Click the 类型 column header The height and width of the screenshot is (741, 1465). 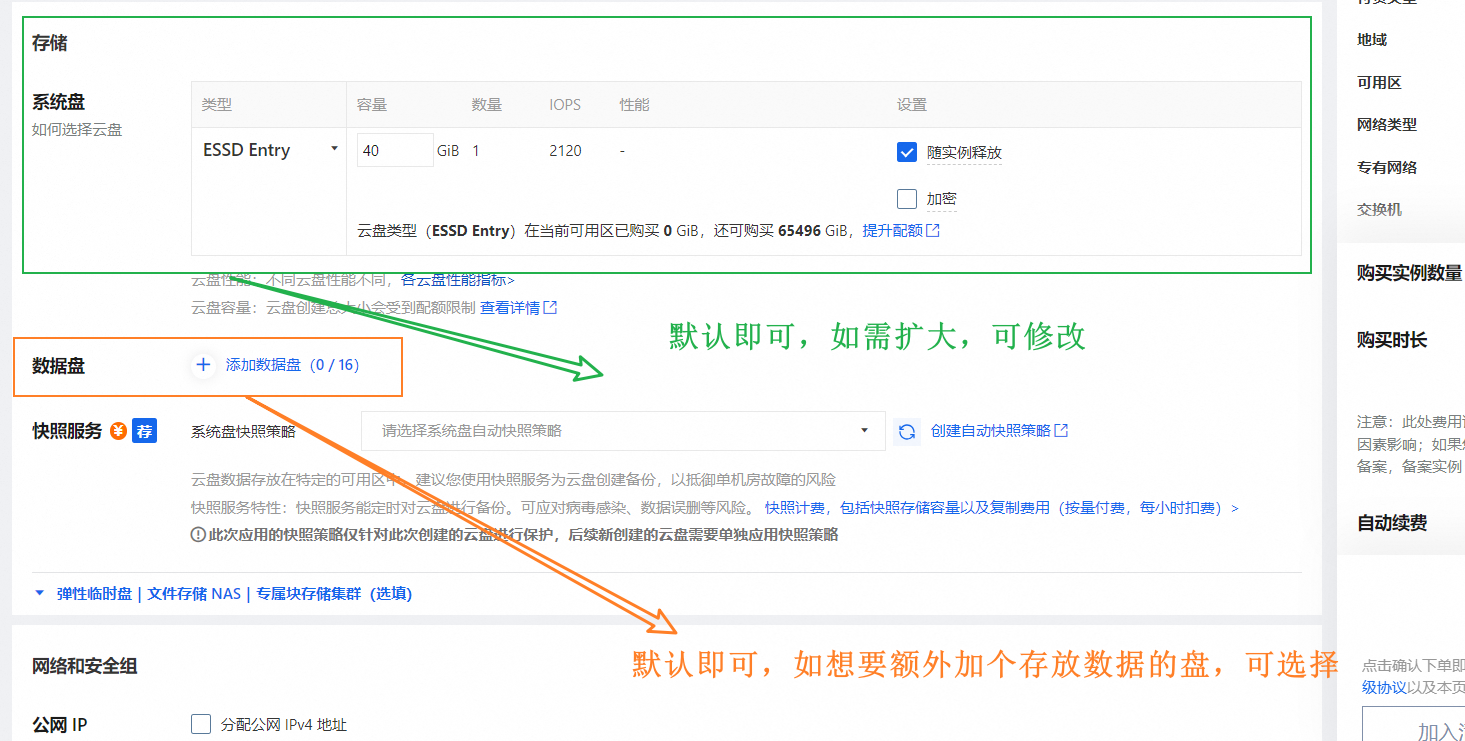pos(216,104)
